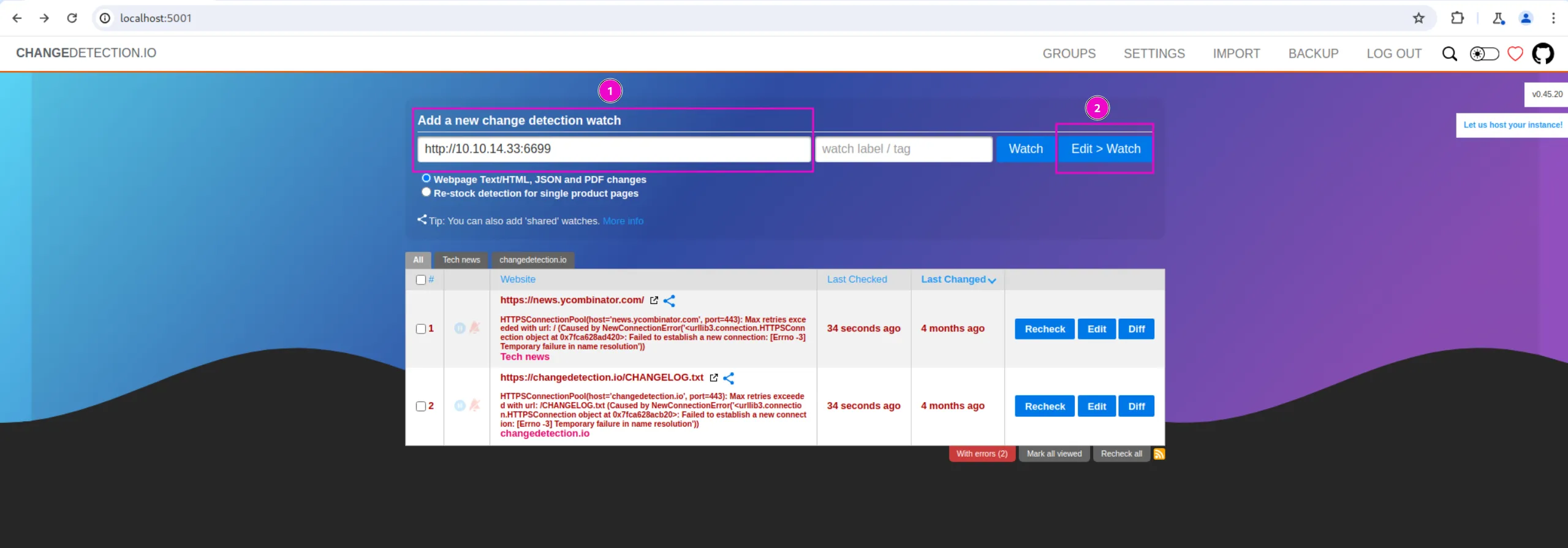The width and height of the screenshot is (1568, 548).
Task: Open SETTINGS menu
Action: click(x=1154, y=54)
